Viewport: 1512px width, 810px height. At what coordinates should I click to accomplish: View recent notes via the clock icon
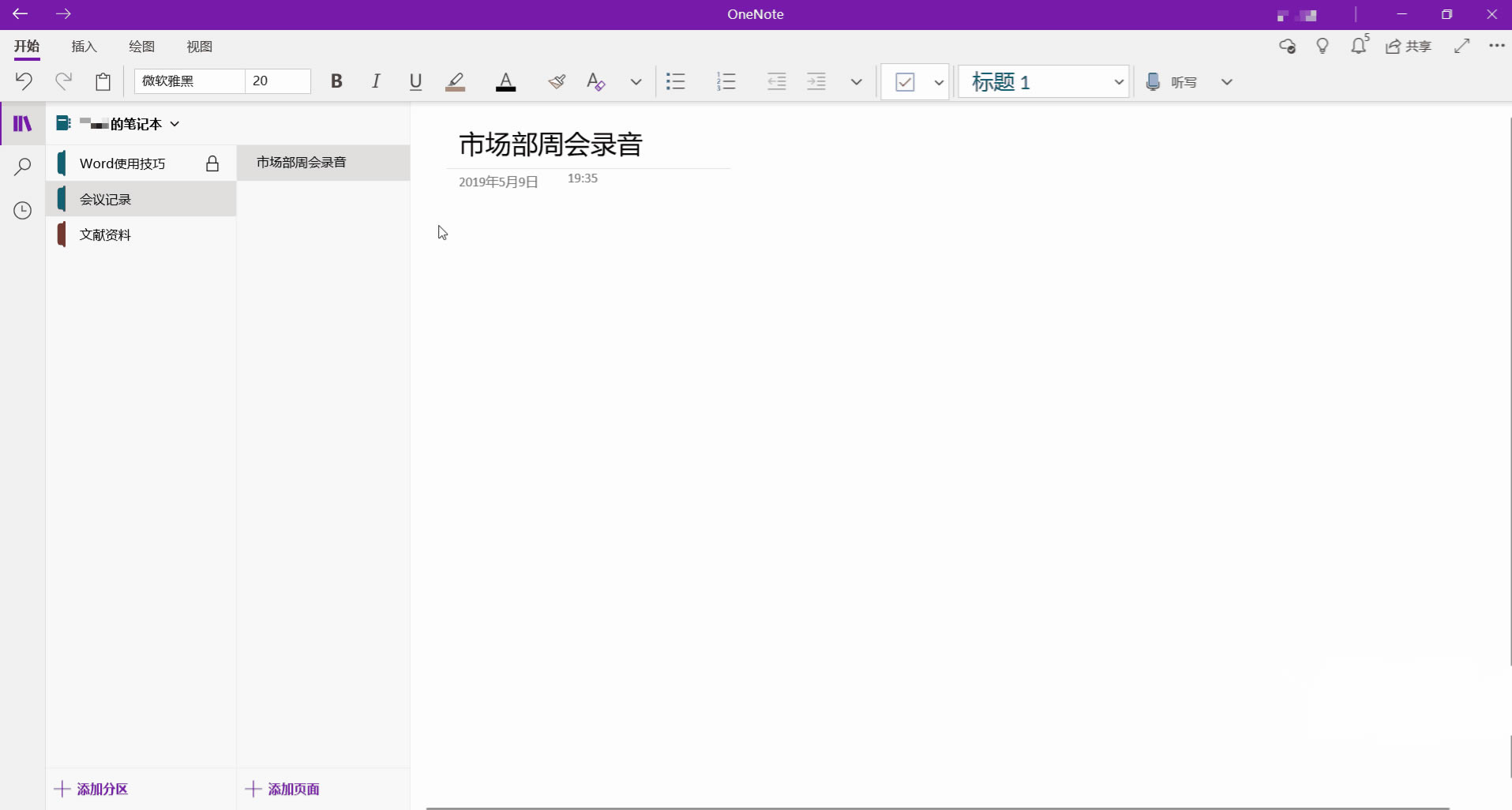(x=22, y=211)
